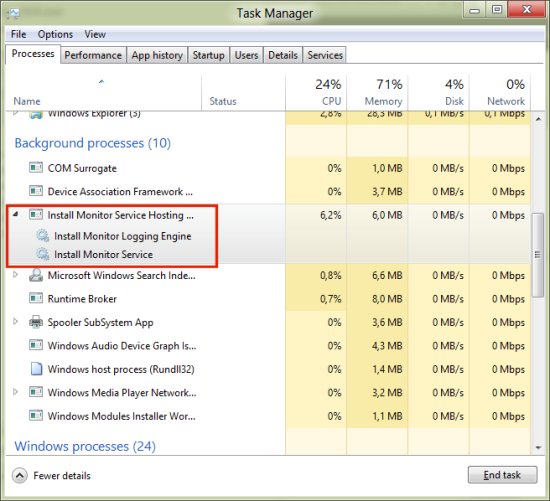This screenshot has height=501, width=550.
Task: Click the Fewer details chevron icon
Action: [x=20, y=476]
